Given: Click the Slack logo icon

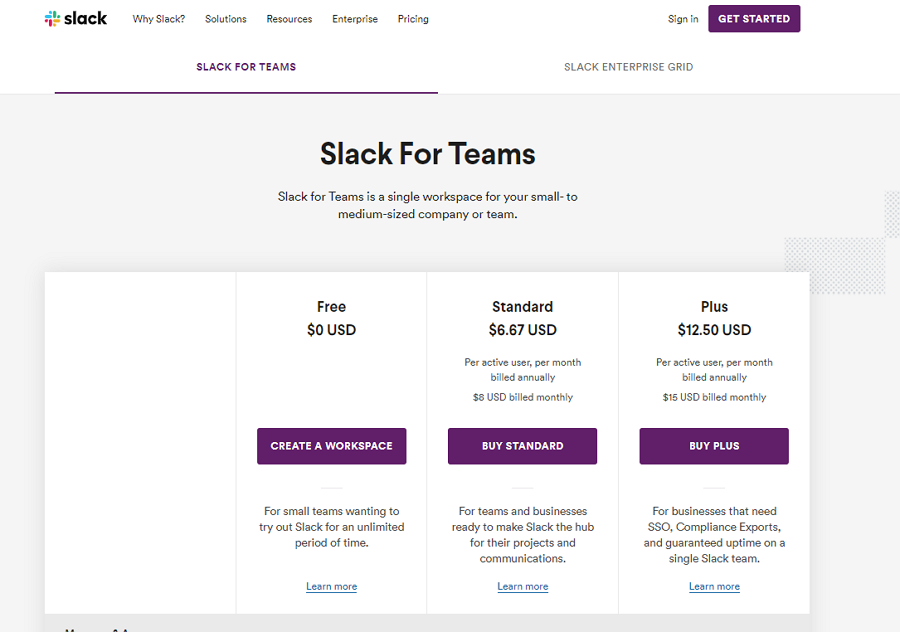Looking at the screenshot, I should pos(53,19).
